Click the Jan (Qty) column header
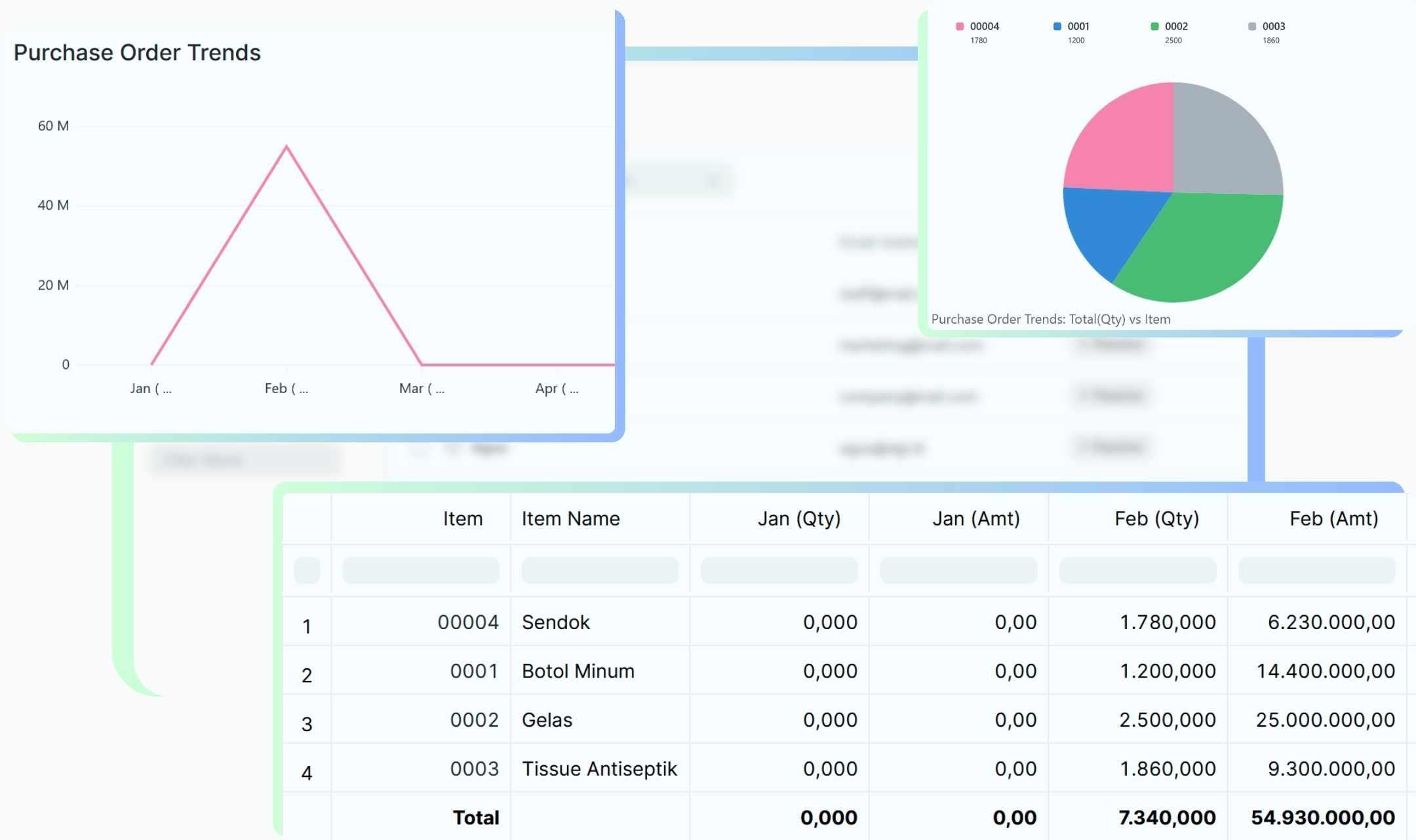This screenshot has width=1416, height=840. (798, 518)
